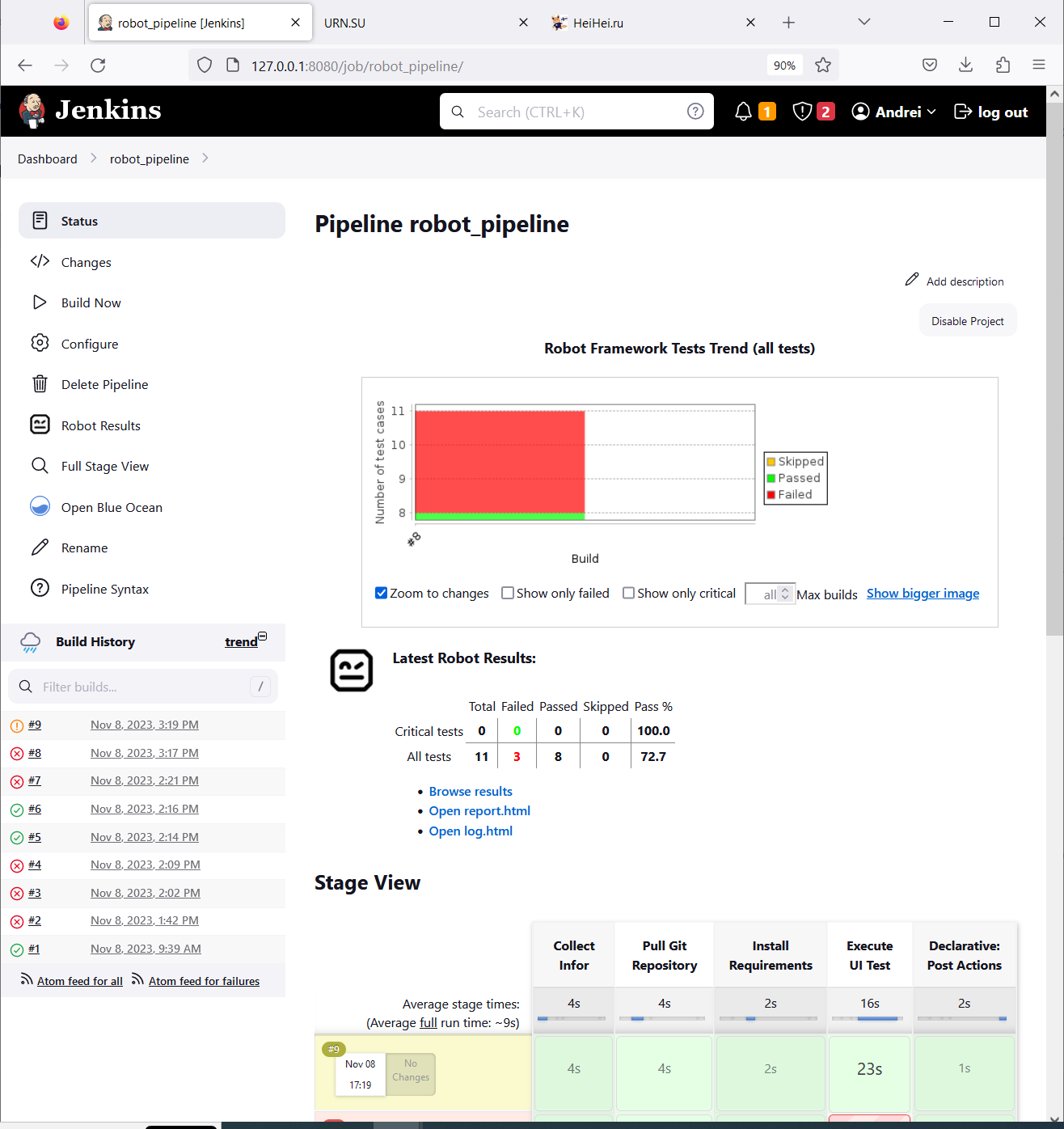Click the build #9 Execute UI Test 23s cell
Image resolution: width=1064 pixels, height=1129 pixels.
click(869, 1072)
